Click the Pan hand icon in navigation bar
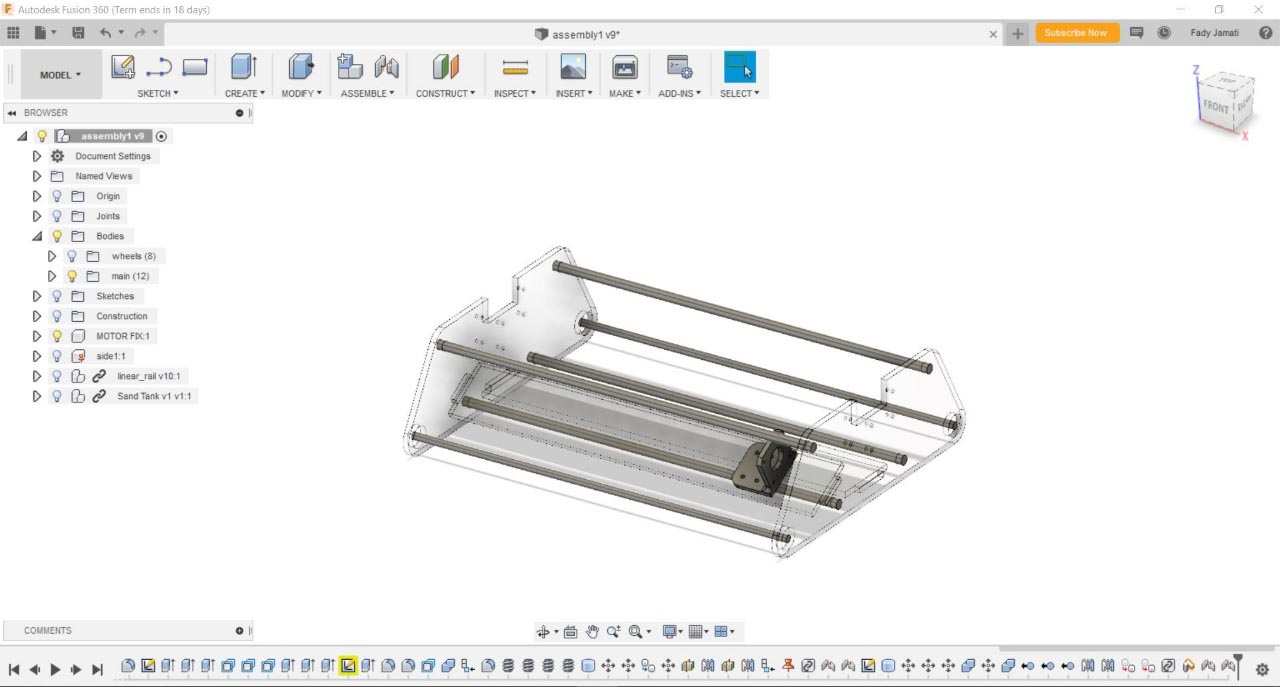Viewport: 1280px width, 687px height. click(592, 631)
